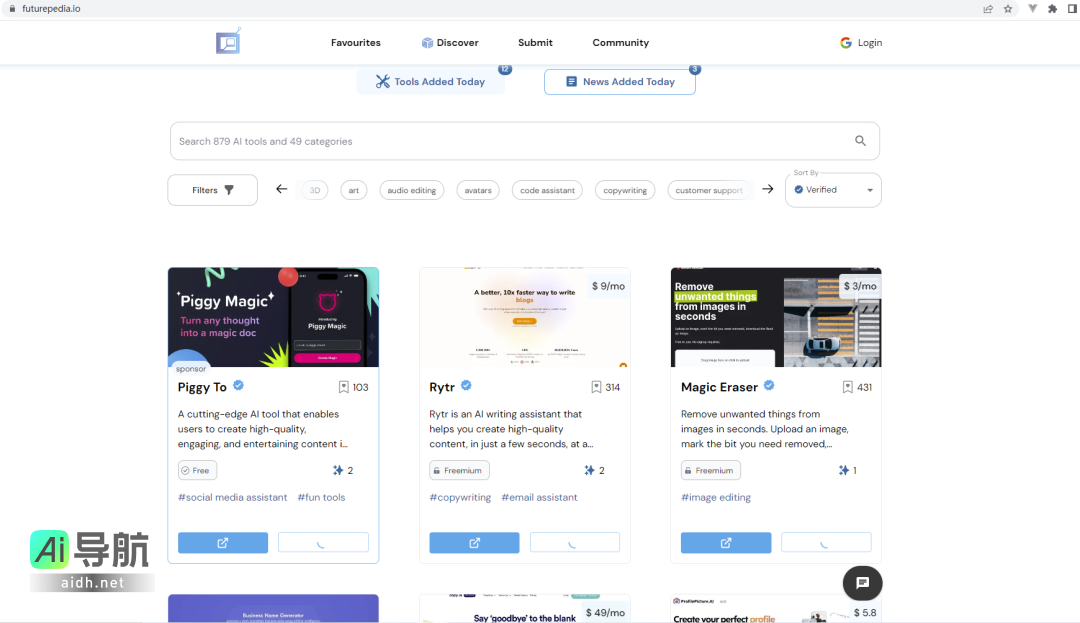Focus the AI tools search field

[525, 141]
